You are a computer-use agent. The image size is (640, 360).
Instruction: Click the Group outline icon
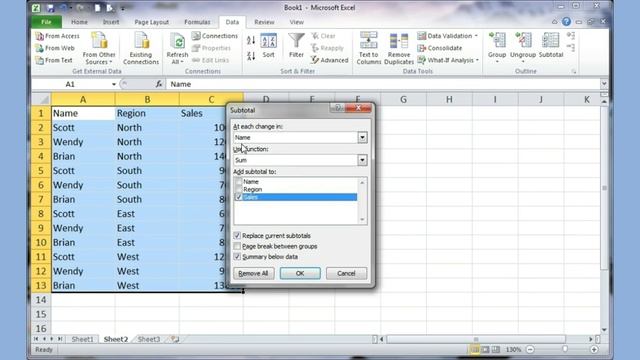[497, 40]
